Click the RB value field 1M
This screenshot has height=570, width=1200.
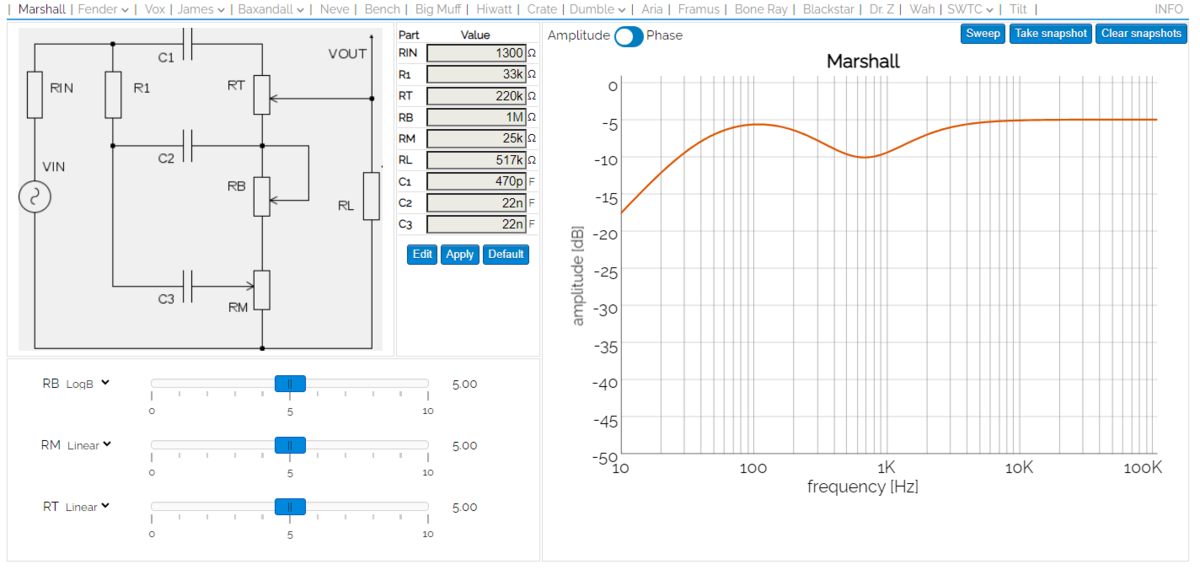(476, 117)
